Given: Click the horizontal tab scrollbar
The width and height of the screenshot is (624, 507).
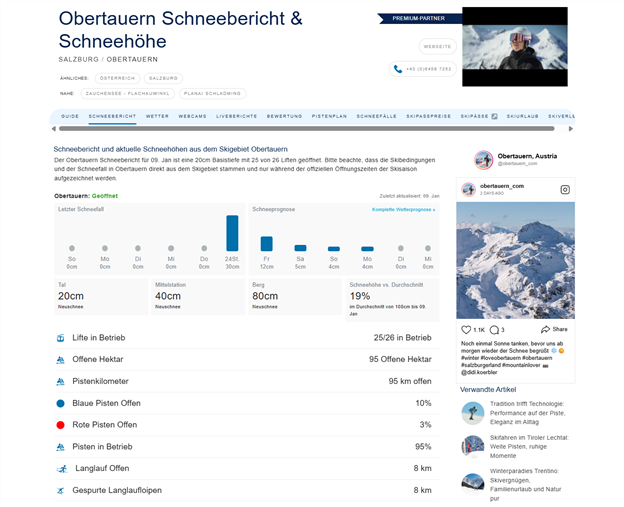Looking at the screenshot, I should (306, 129).
